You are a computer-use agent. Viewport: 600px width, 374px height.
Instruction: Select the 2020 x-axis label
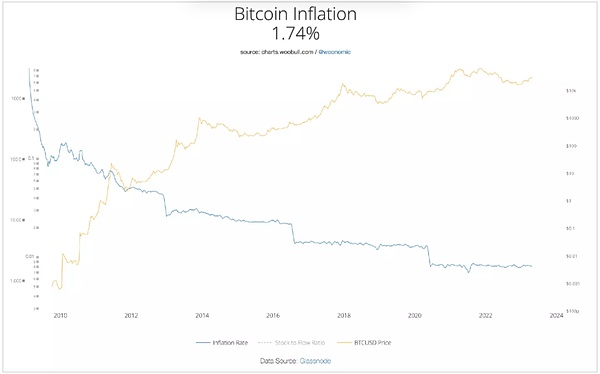pos(415,316)
